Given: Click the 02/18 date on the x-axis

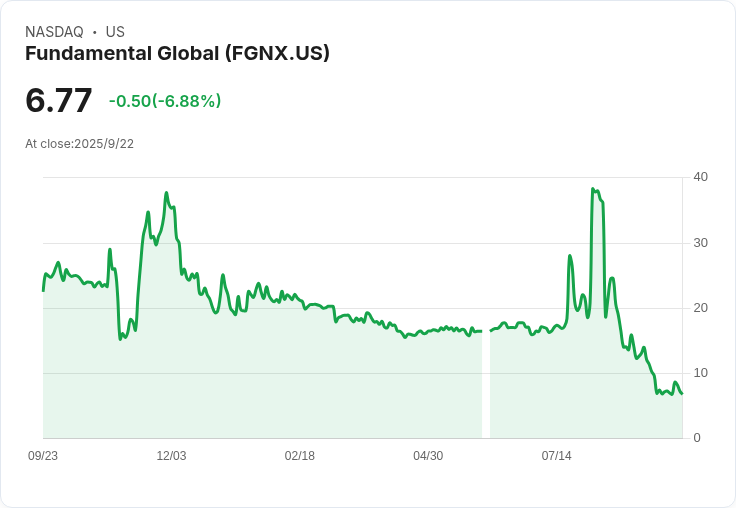Looking at the screenshot, I should 299,456.
